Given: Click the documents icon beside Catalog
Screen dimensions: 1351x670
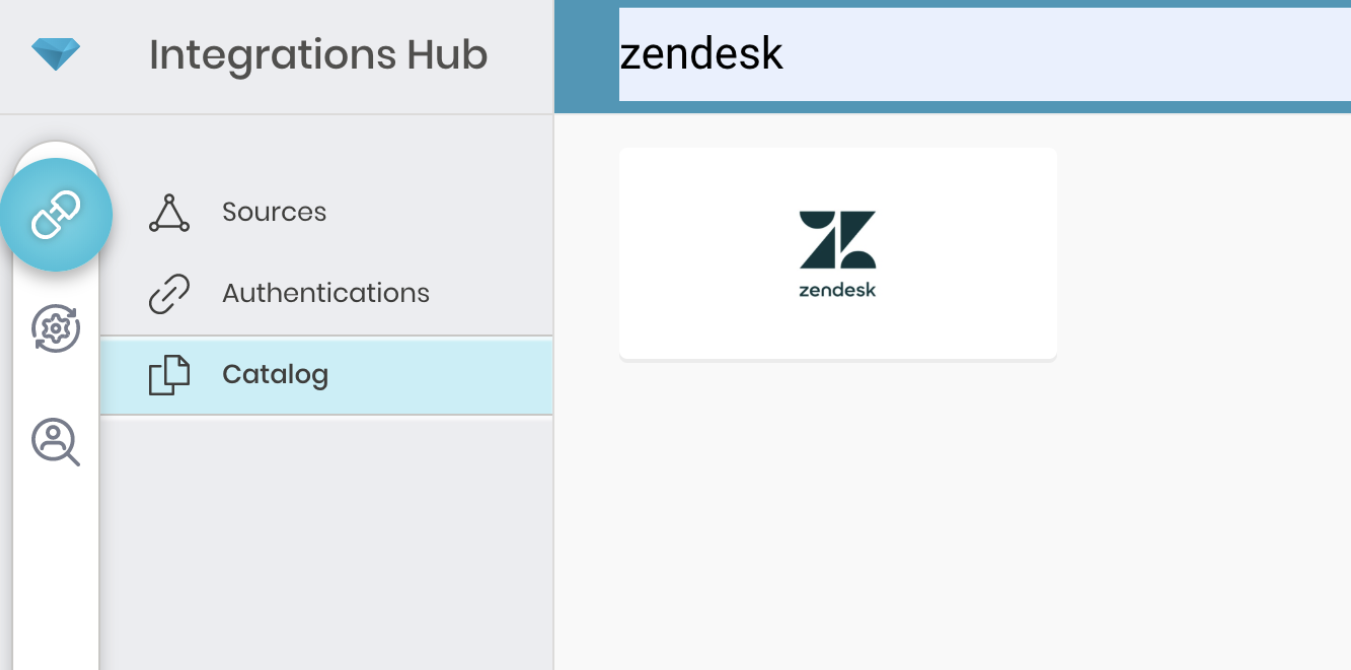Looking at the screenshot, I should tap(169, 376).
